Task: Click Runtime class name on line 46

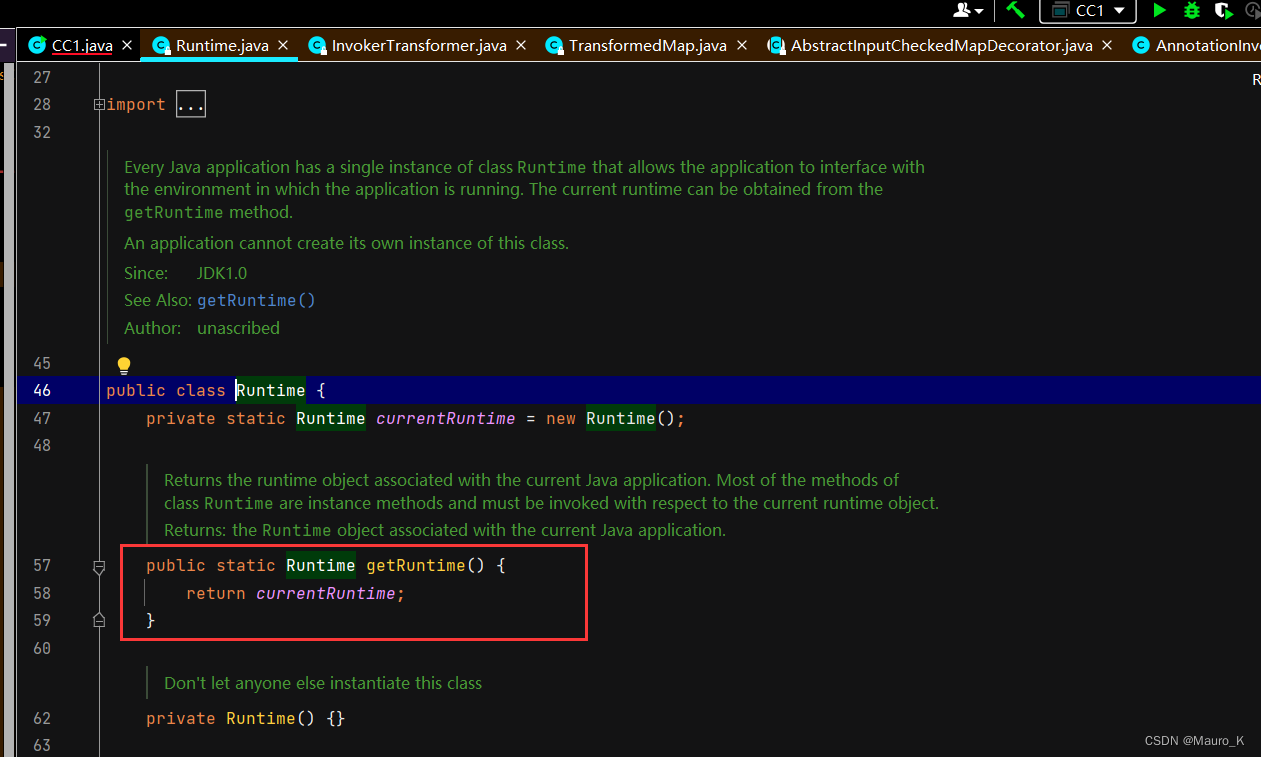Action: tap(271, 390)
